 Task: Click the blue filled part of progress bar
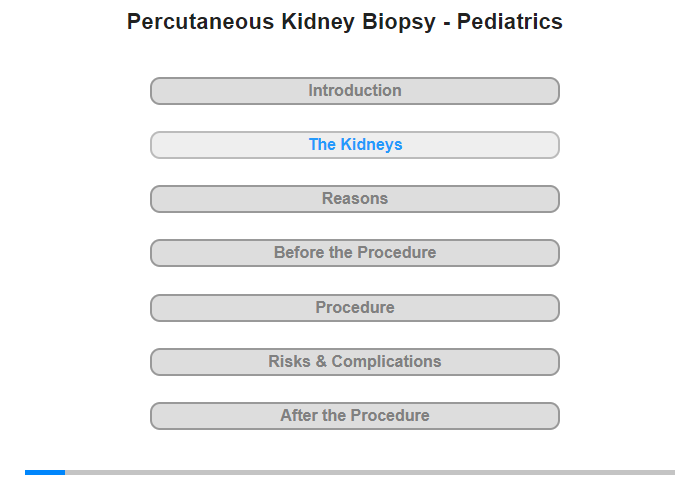coord(45,472)
